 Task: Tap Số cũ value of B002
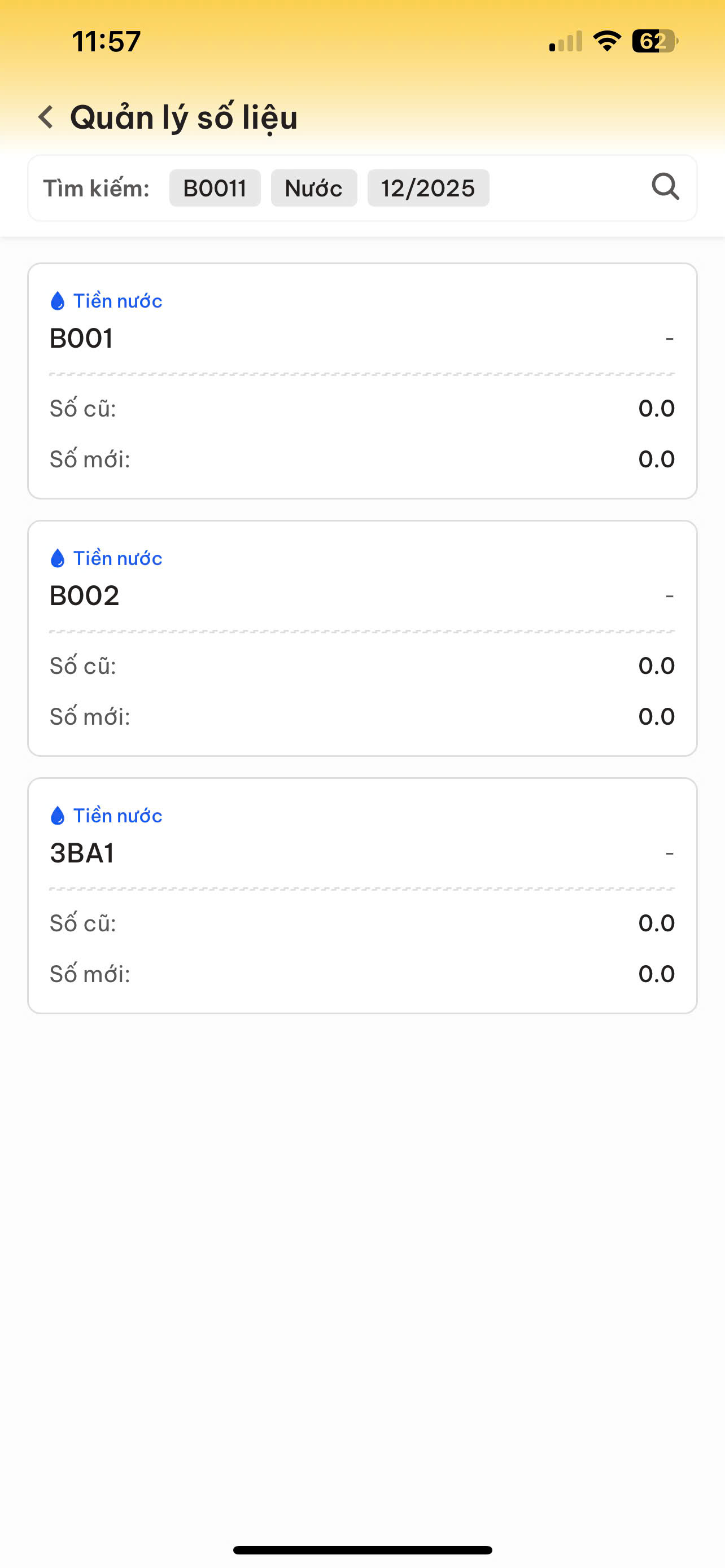click(656, 665)
